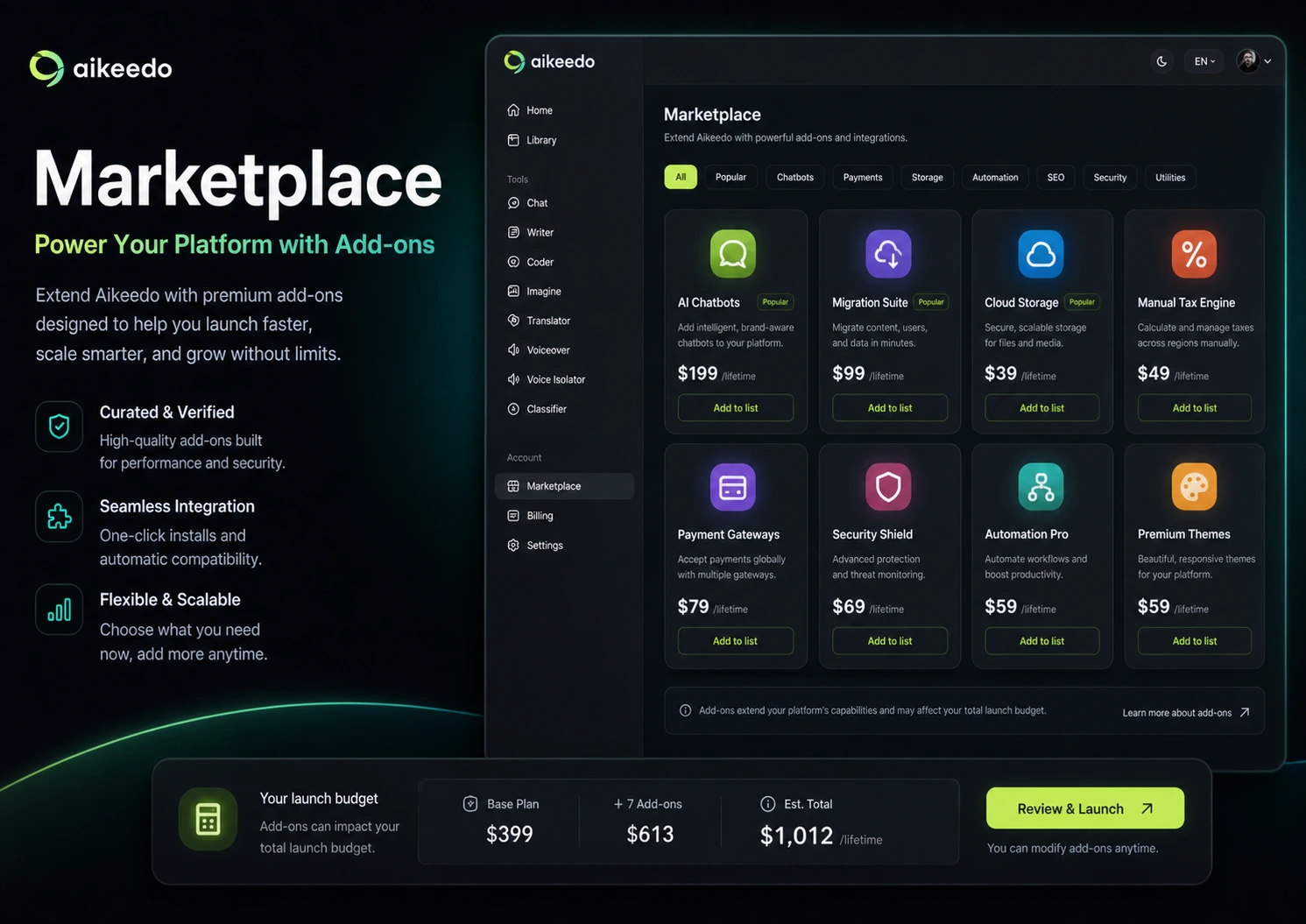Open the Voiceover tool
The height and width of the screenshot is (924, 1306).
(x=539, y=350)
